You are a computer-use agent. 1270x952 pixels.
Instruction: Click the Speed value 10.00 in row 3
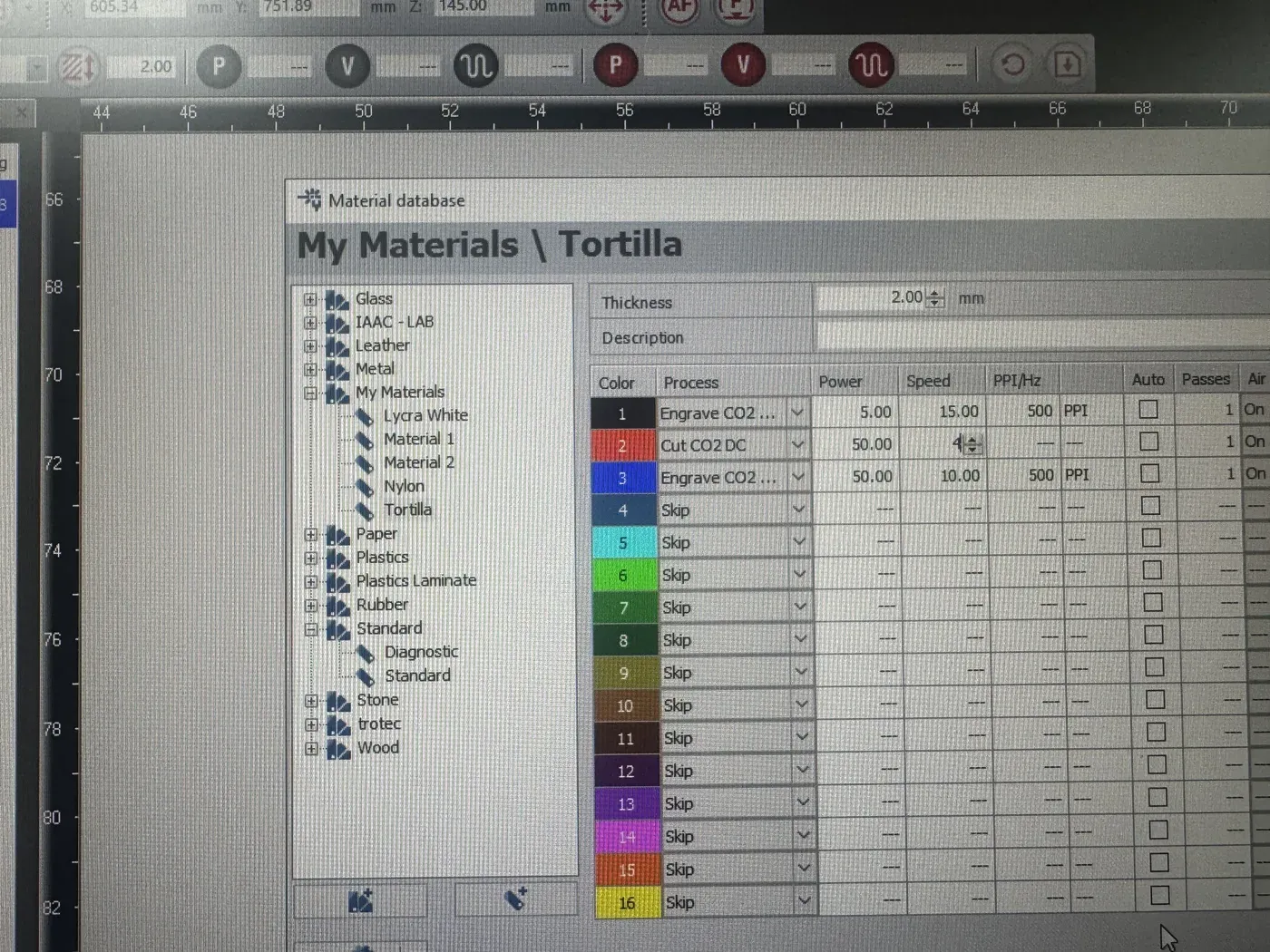[x=960, y=475]
